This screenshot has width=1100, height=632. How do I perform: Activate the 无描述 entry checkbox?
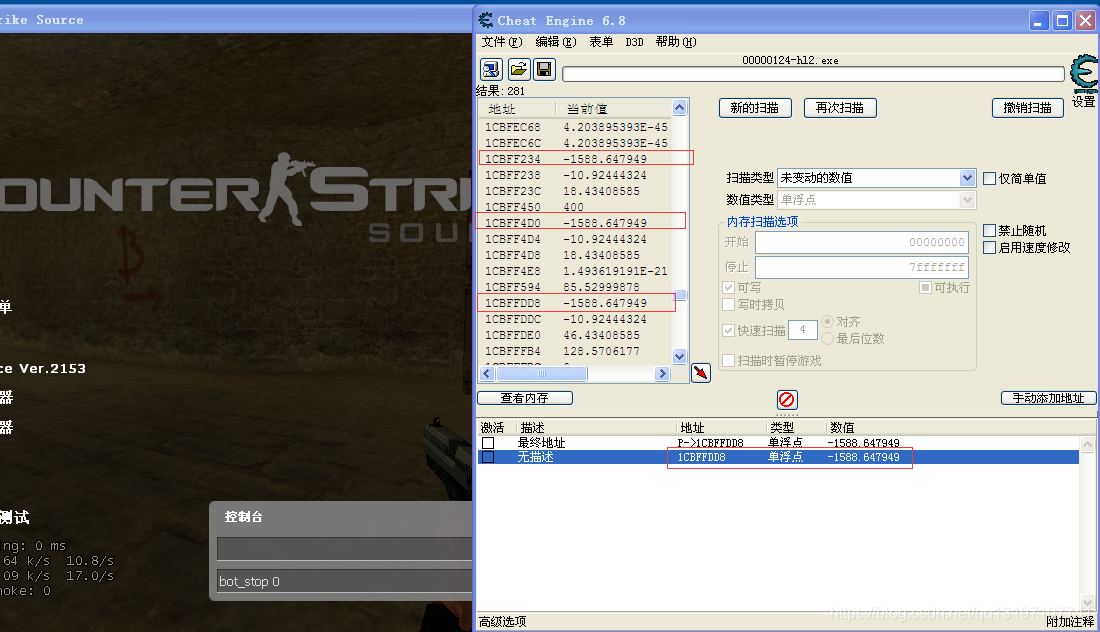point(488,457)
